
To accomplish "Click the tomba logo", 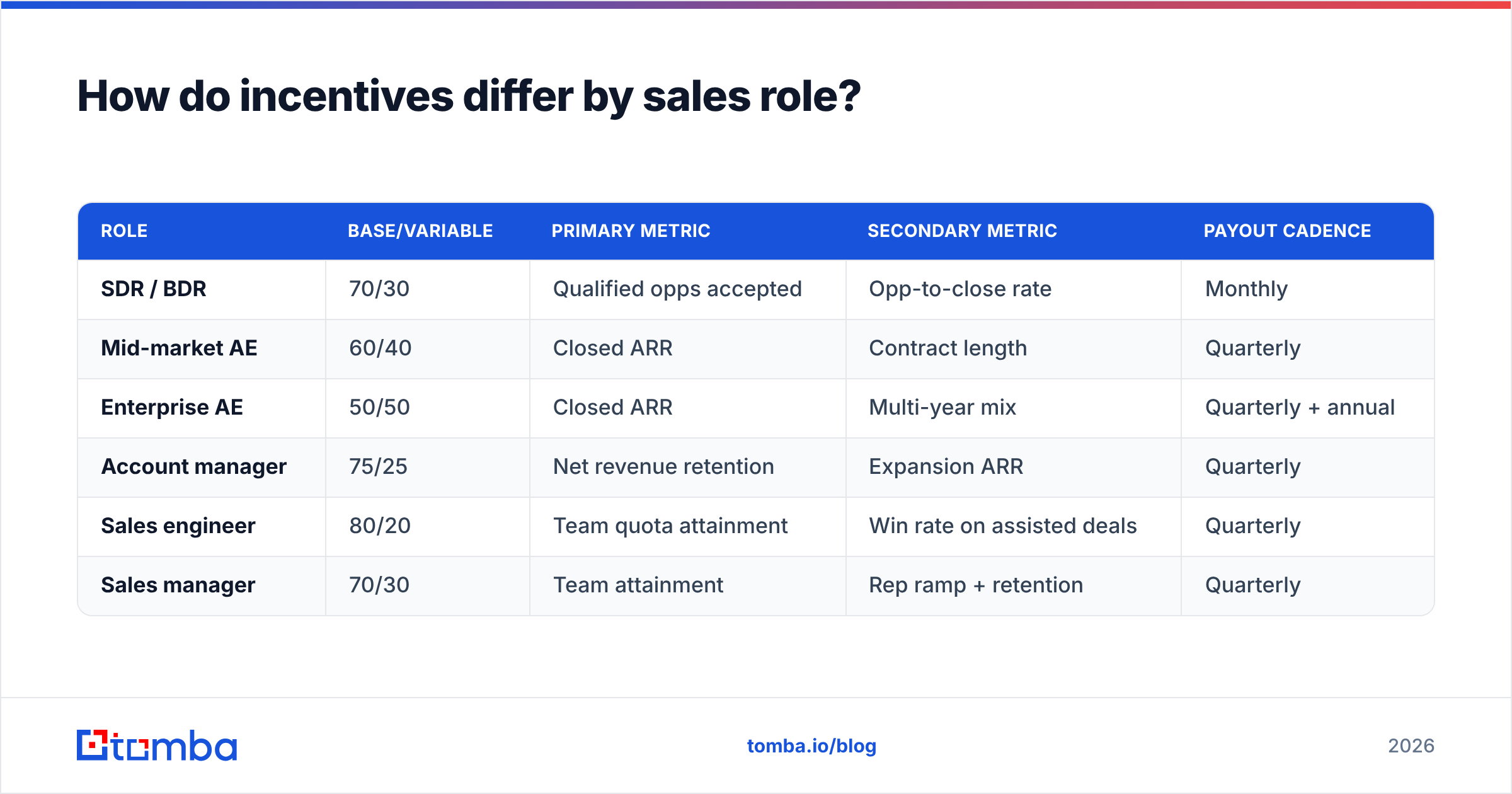I will click(x=157, y=745).
